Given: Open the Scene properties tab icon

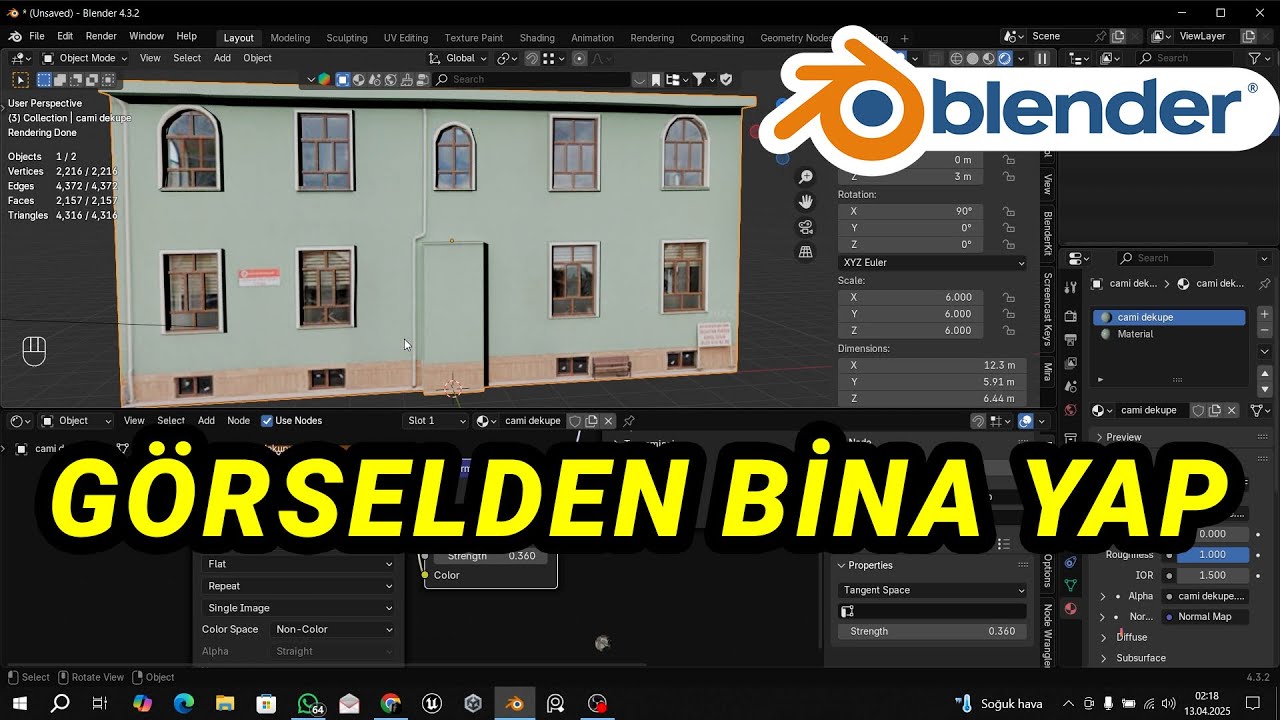Looking at the screenshot, I should [1070, 387].
